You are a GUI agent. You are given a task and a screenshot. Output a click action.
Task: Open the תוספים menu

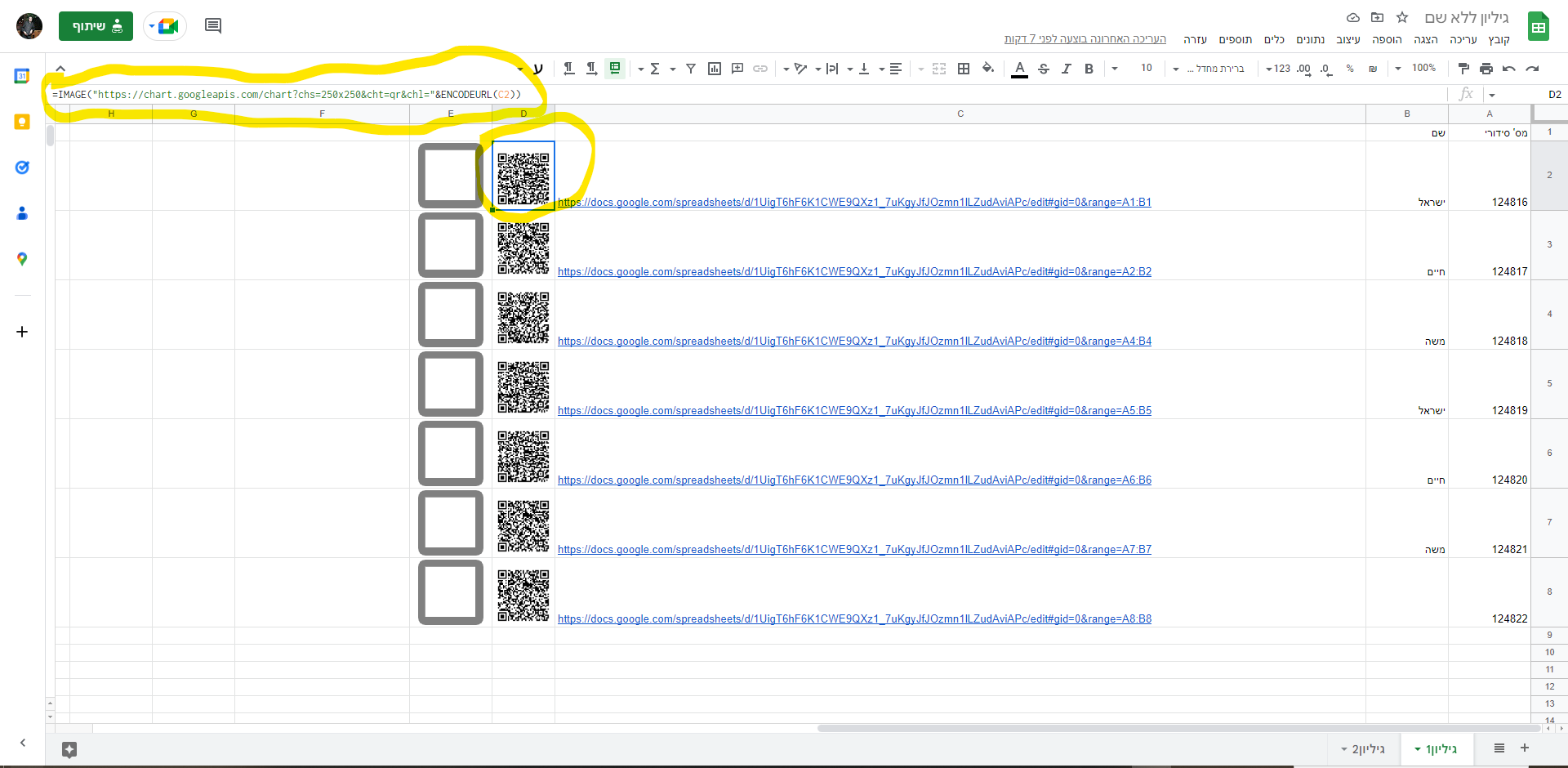[1236, 39]
